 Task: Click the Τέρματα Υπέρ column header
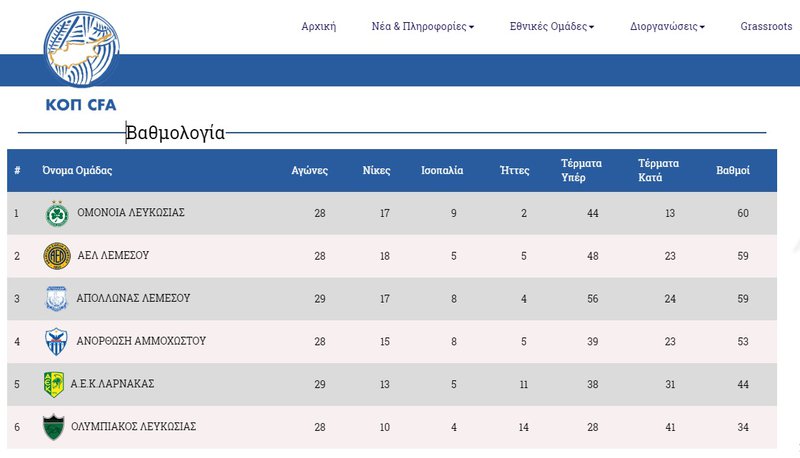[x=581, y=170]
